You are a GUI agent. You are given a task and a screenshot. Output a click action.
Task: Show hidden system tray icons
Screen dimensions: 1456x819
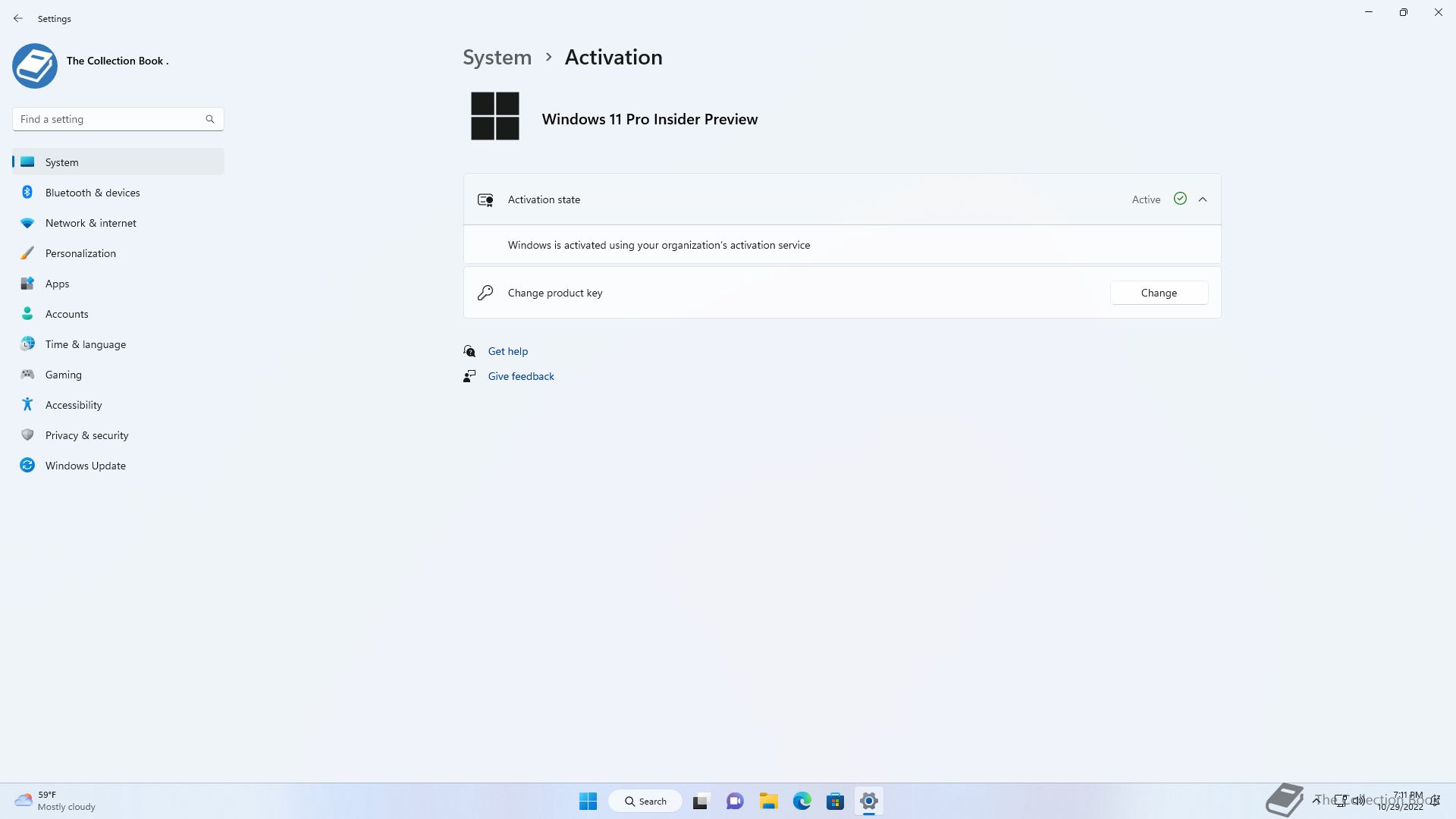point(1316,800)
